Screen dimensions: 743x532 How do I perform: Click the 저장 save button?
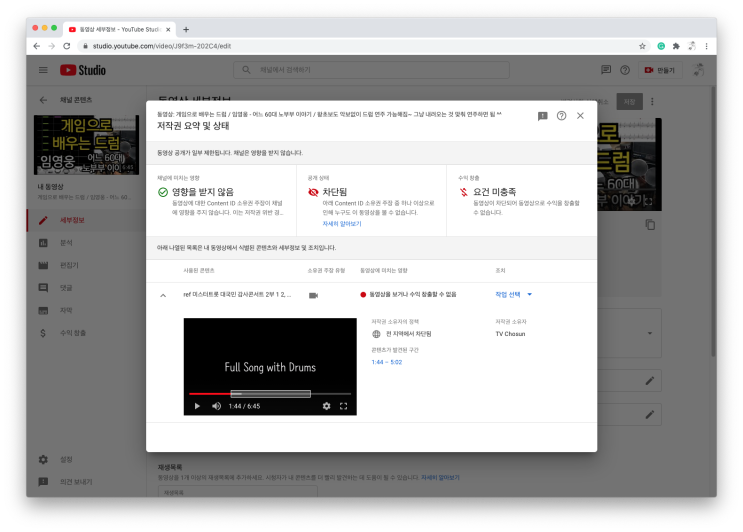coord(629,101)
